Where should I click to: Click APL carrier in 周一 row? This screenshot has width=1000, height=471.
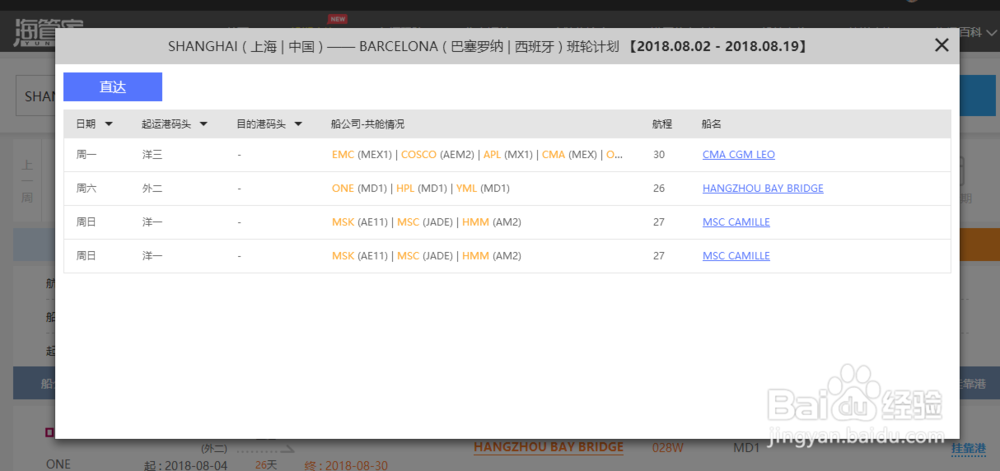[x=492, y=154]
